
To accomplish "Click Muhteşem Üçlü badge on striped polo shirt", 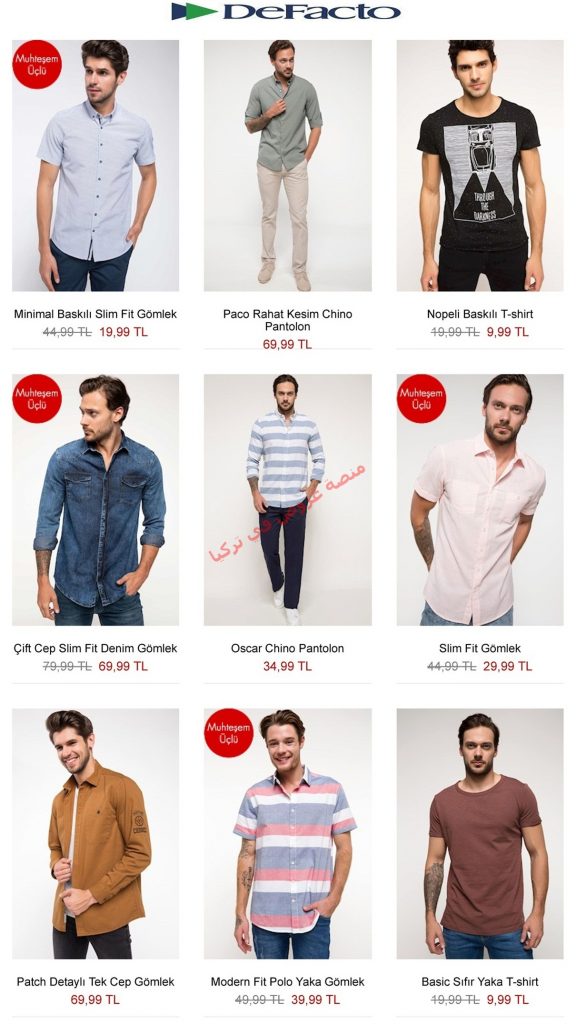I will [x=229, y=733].
